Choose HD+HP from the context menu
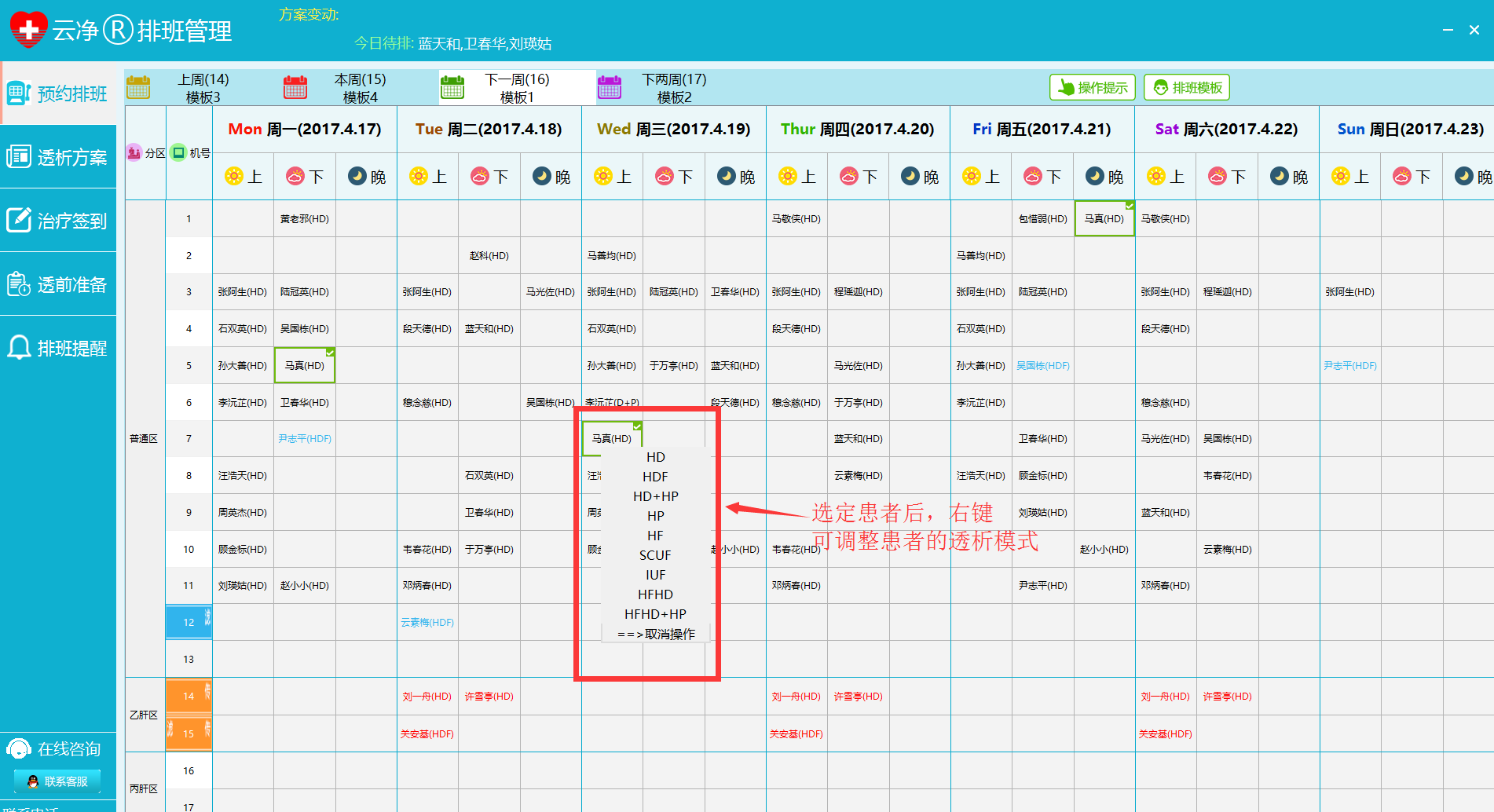 655,496
